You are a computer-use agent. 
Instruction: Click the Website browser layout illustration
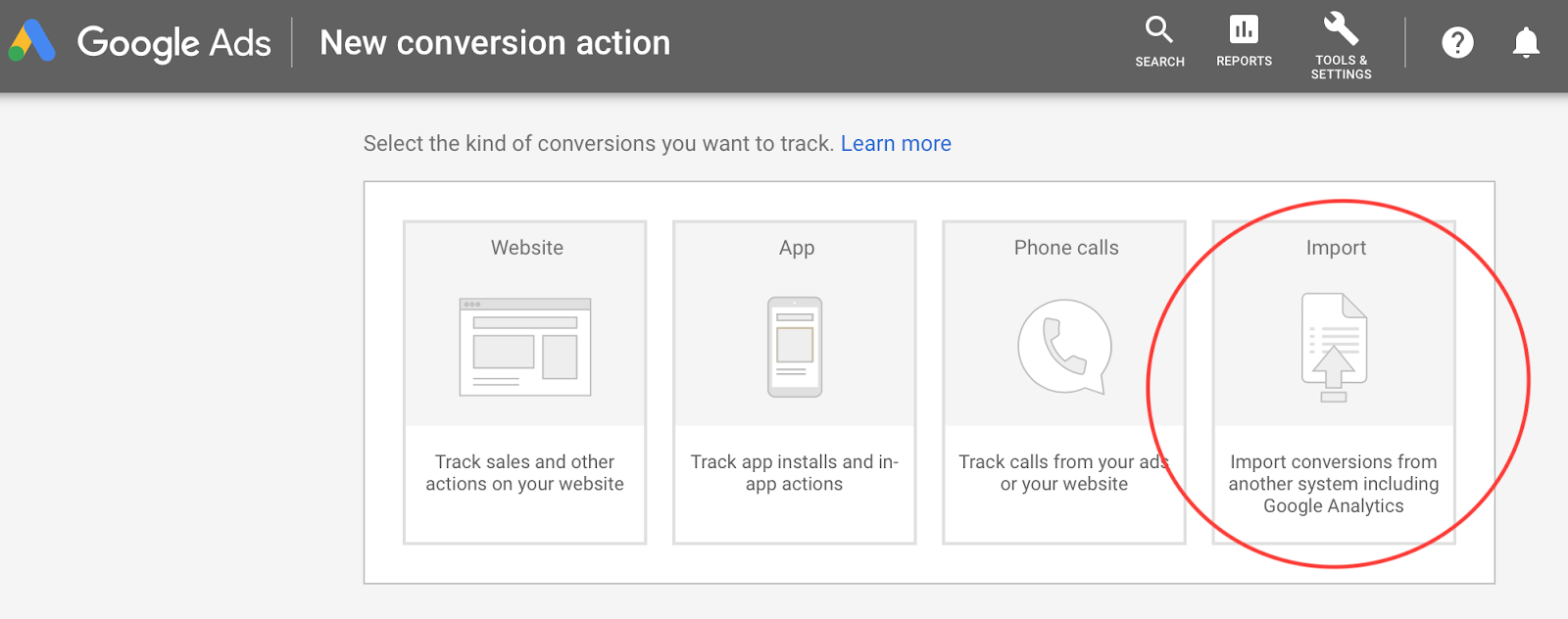point(525,347)
